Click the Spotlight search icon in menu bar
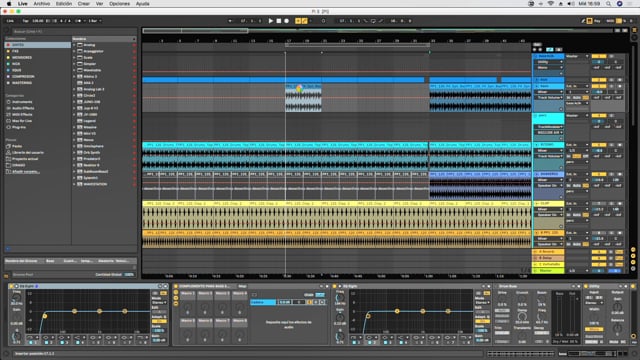Screen dimensions: 640x360 point(609,4)
